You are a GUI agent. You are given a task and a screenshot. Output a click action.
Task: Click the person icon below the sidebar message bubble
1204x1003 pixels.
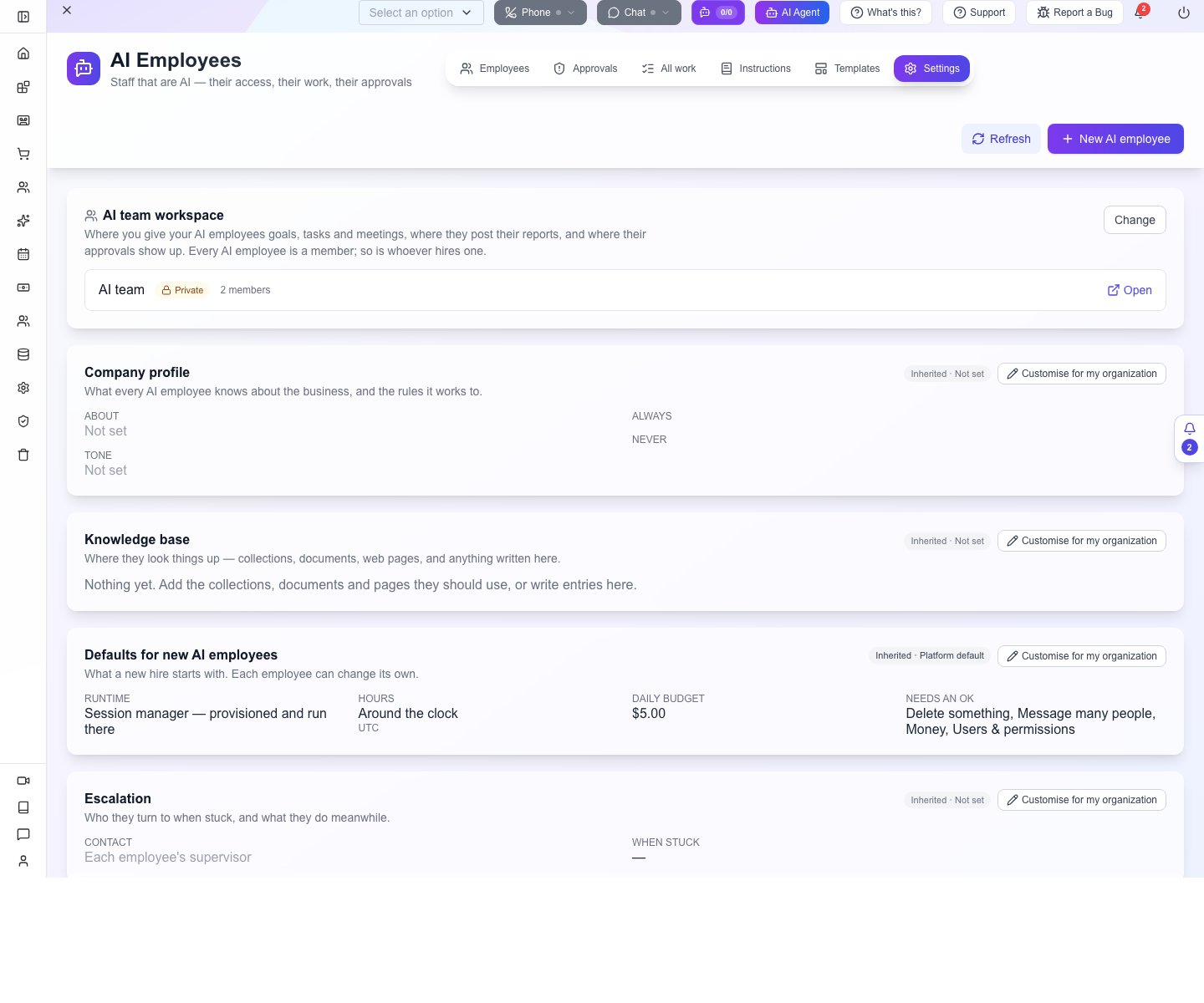point(23,861)
